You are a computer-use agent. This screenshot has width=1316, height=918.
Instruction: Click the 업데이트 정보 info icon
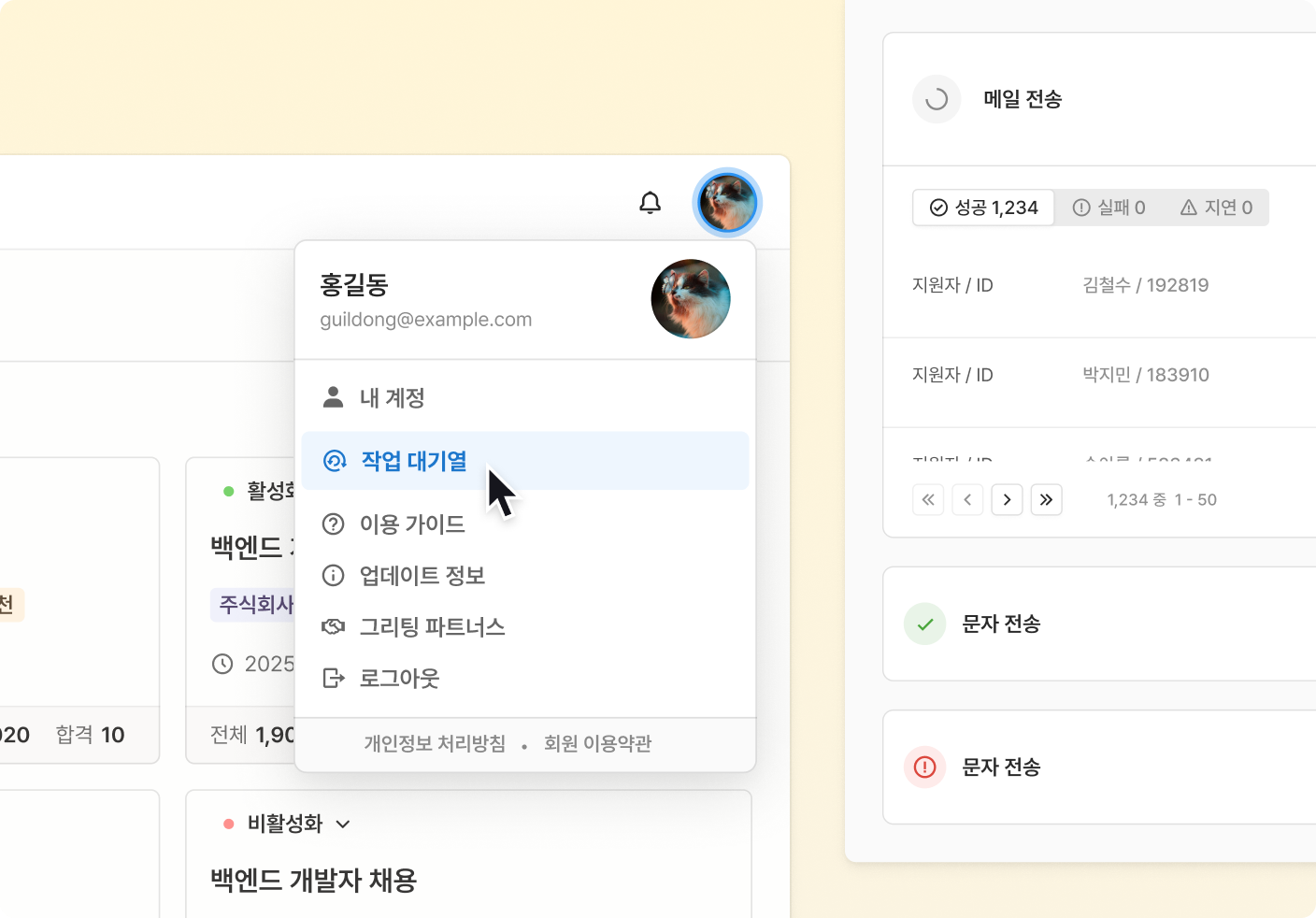tap(333, 576)
